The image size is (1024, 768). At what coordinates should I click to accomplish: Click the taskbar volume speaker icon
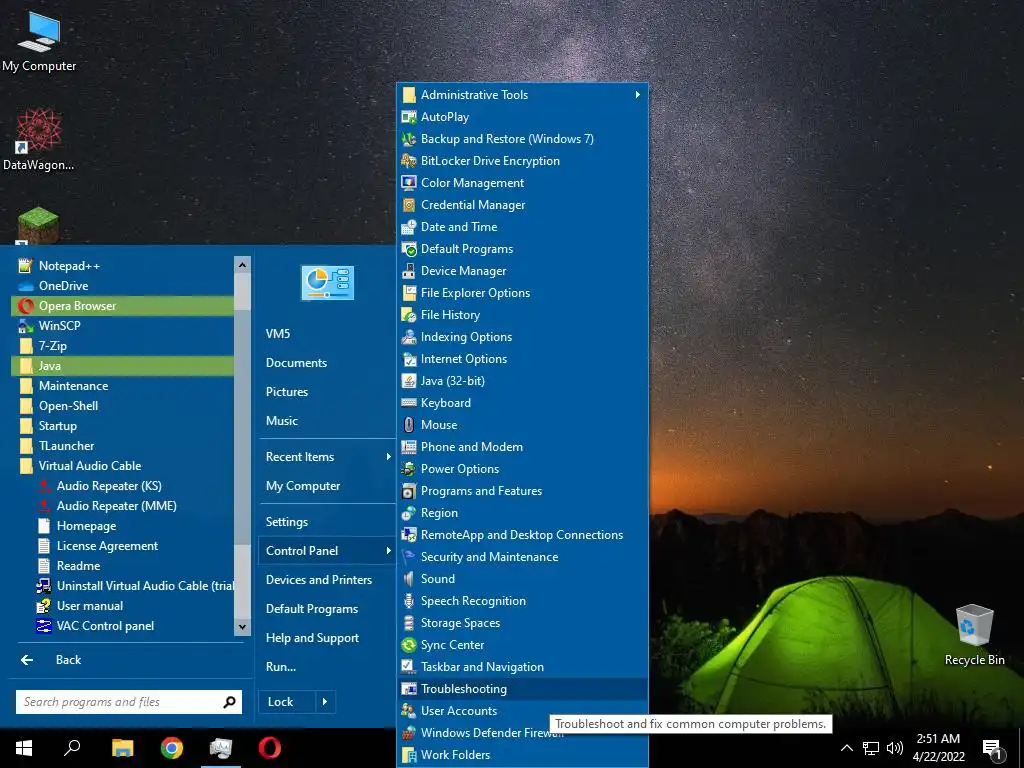[x=895, y=748]
